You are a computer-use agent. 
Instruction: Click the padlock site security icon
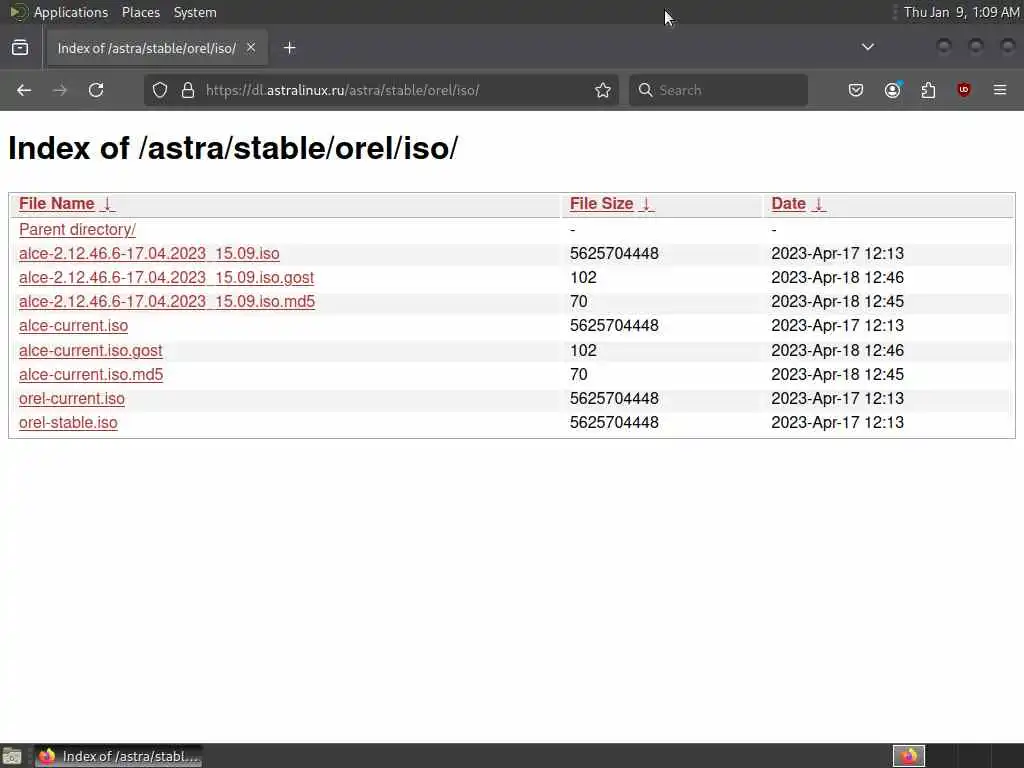(x=188, y=90)
